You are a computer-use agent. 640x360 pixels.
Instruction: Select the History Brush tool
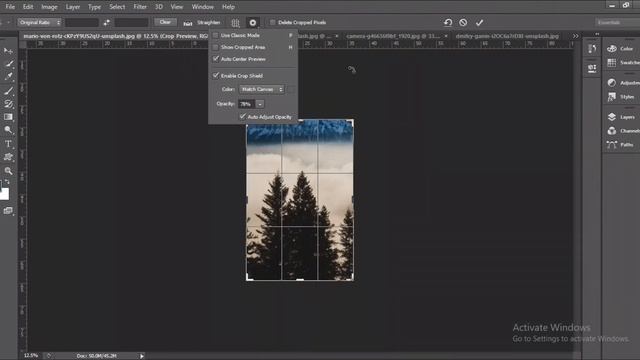click(8, 104)
